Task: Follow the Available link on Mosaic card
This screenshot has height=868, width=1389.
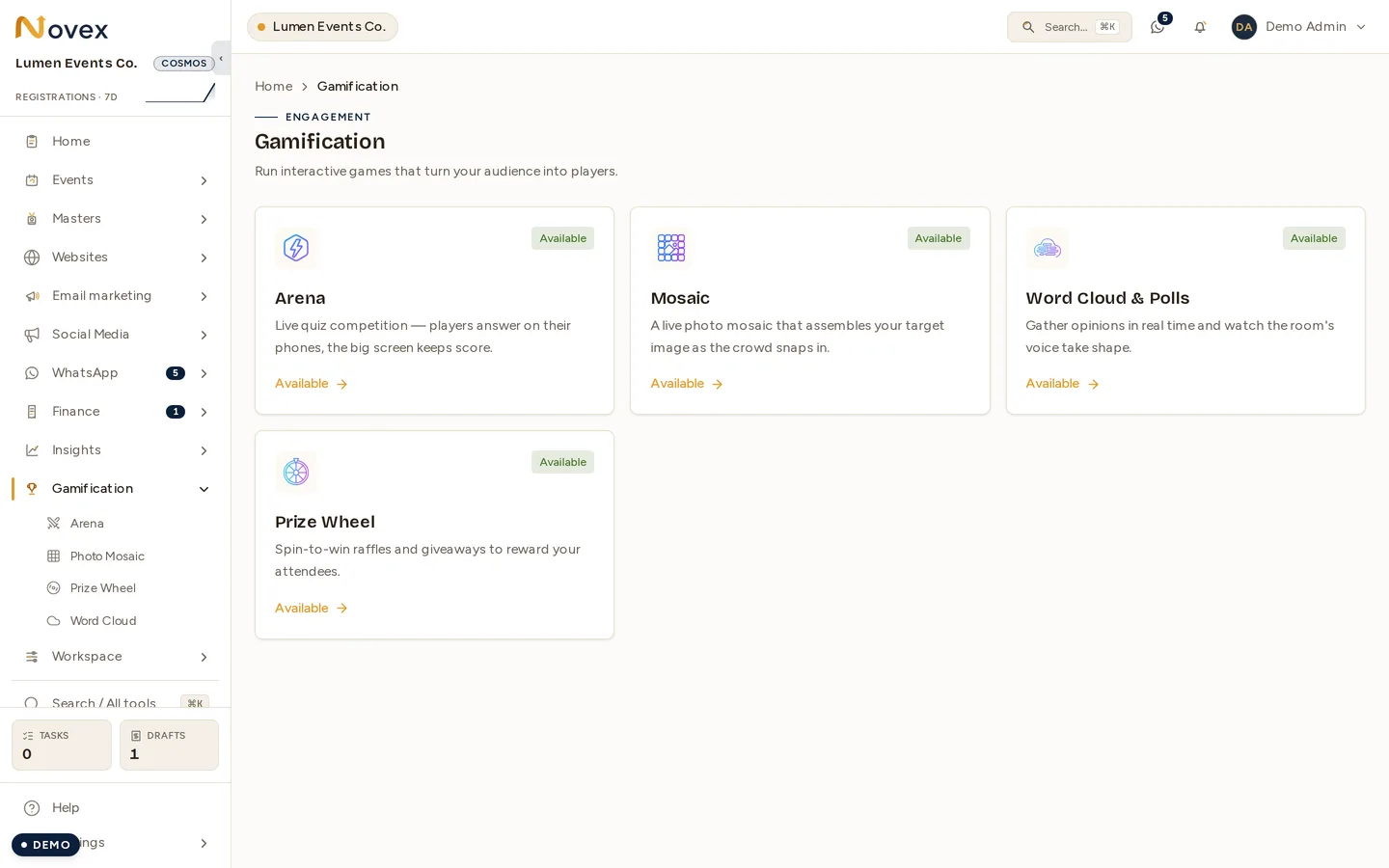Action: pyautogui.click(x=687, y=384)
